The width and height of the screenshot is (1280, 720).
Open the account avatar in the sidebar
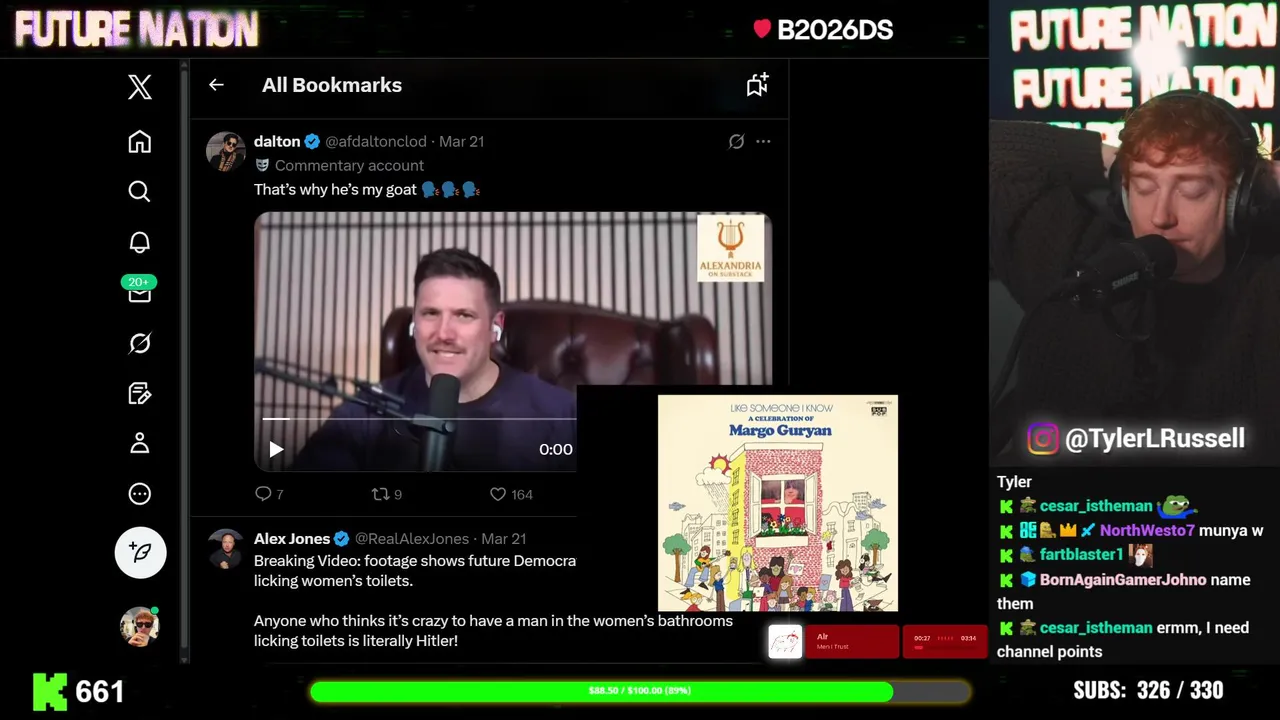click(140, 626)
